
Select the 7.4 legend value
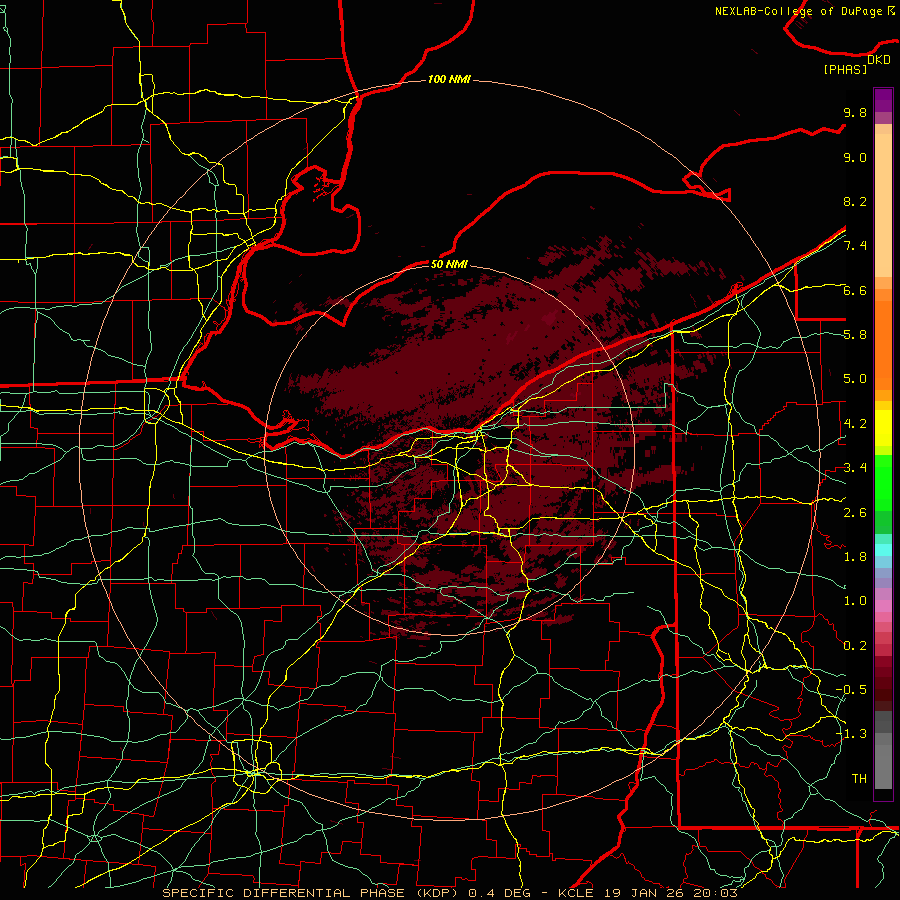855,246
